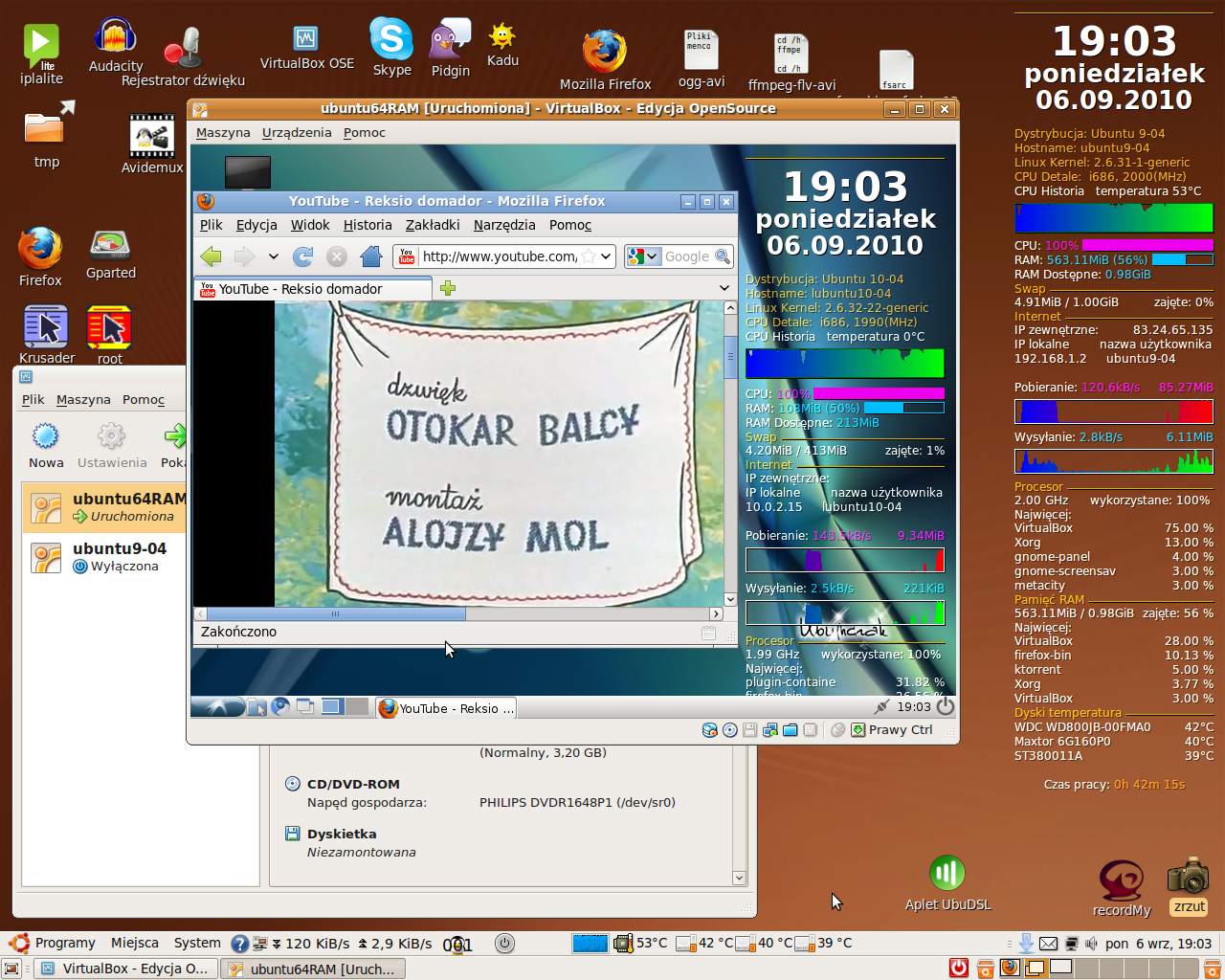The width and height of the screenshot is (1225, 980).
Task: Click the Firefox horizontal scrollbar thumb
Action: pyautogui.click(x=336, y=613)
